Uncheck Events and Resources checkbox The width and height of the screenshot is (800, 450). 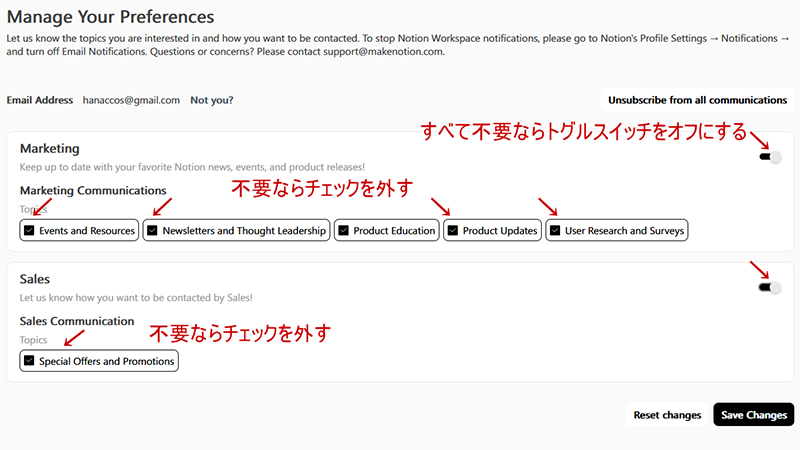29,230
